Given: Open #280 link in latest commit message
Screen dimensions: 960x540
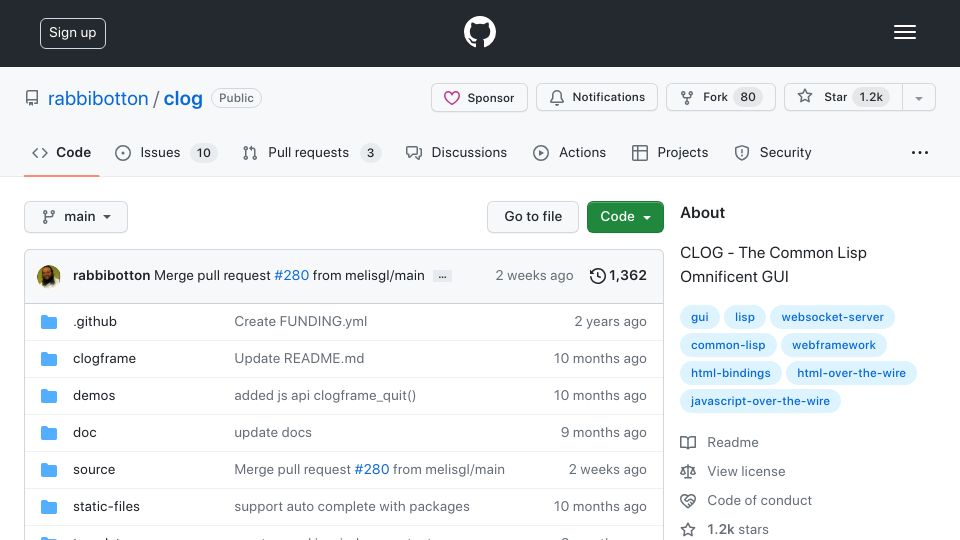Looking at the screenshot, I should click(291, 276).
